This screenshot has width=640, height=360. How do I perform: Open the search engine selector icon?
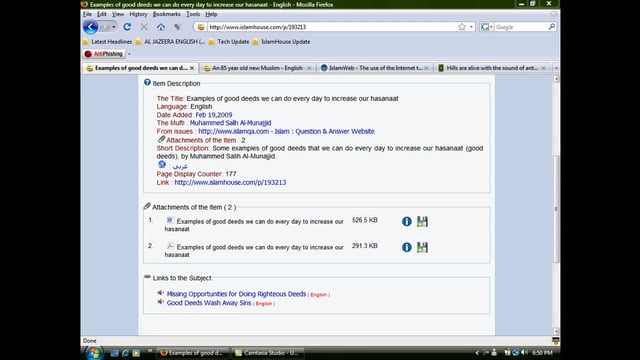pyautogui.click(x=486, y=27)
